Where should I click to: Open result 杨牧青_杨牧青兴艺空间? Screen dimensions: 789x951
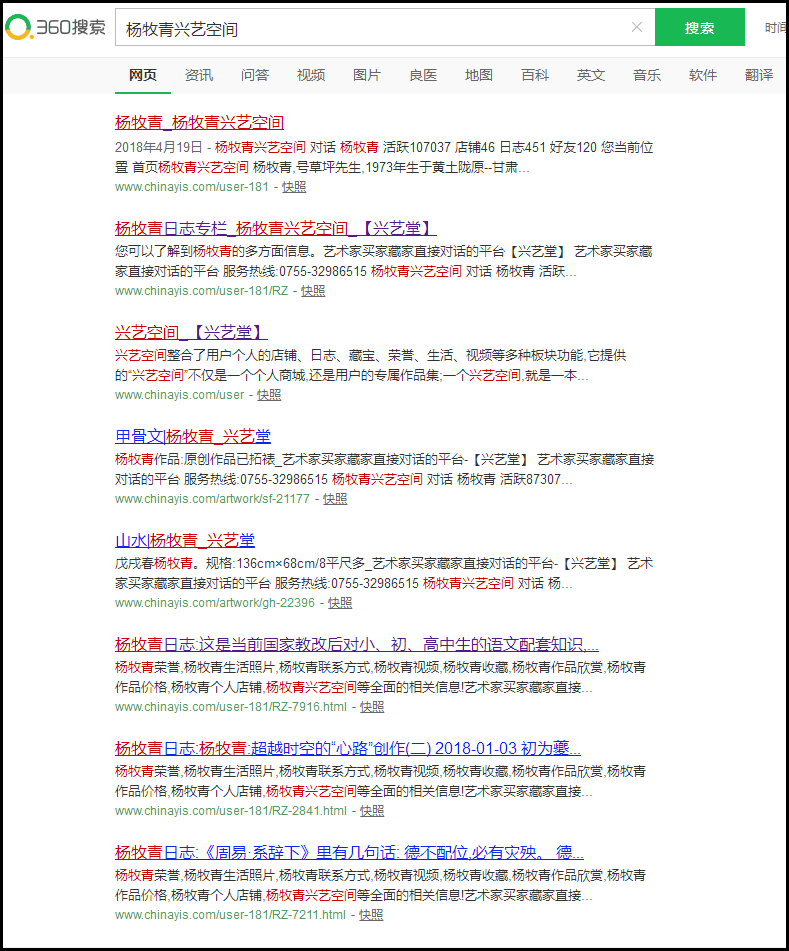[199, 123]
